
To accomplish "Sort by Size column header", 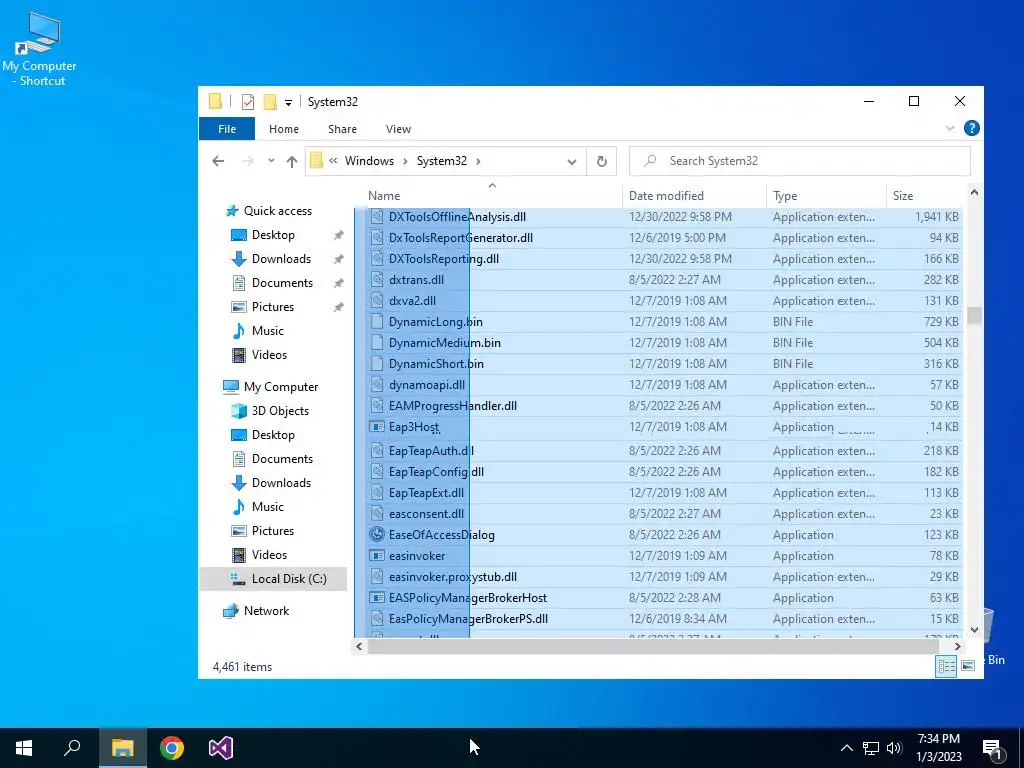I will point(924,196).
